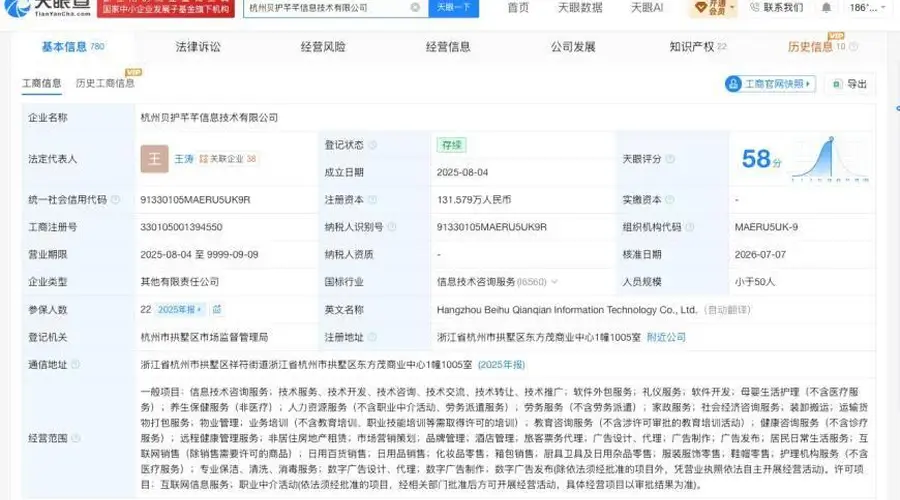Click 其他有限责任公司 company type value

pyautogui.click(x=180, y=282)
